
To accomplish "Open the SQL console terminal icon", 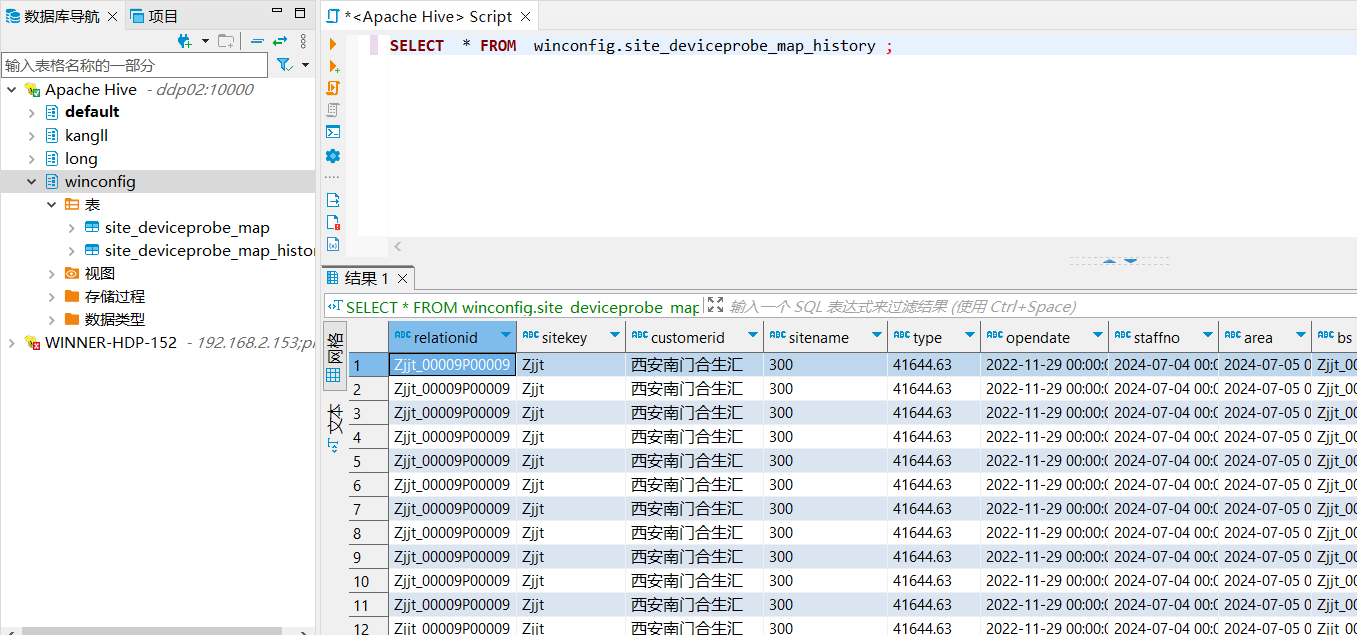I will click(333, 132).
